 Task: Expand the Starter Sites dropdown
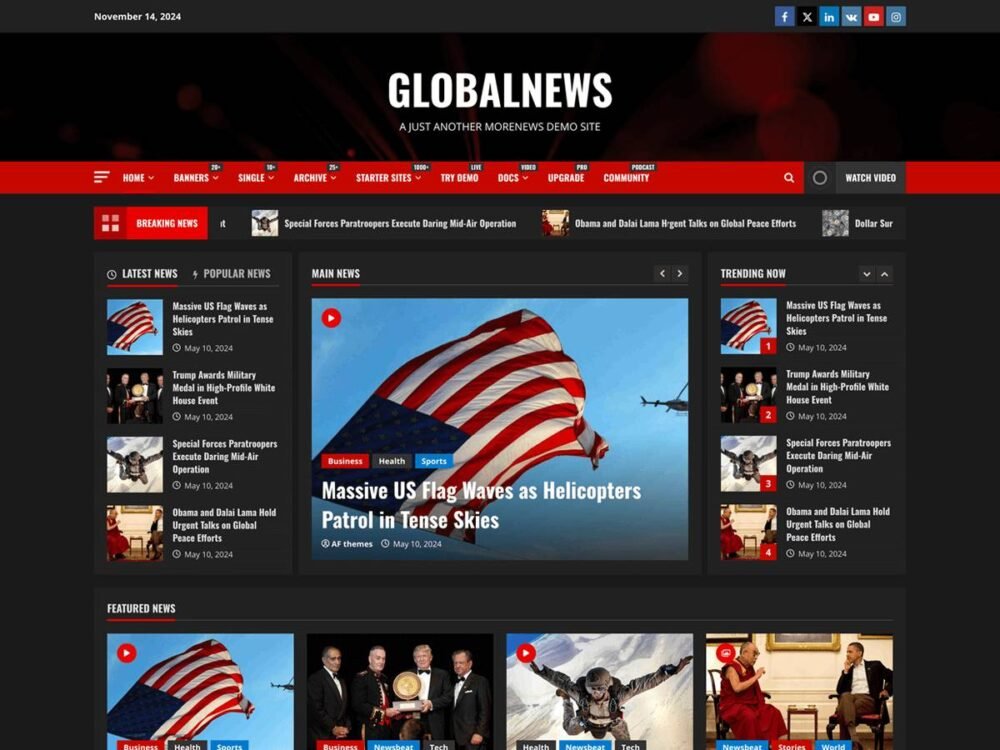pos(388,178)
